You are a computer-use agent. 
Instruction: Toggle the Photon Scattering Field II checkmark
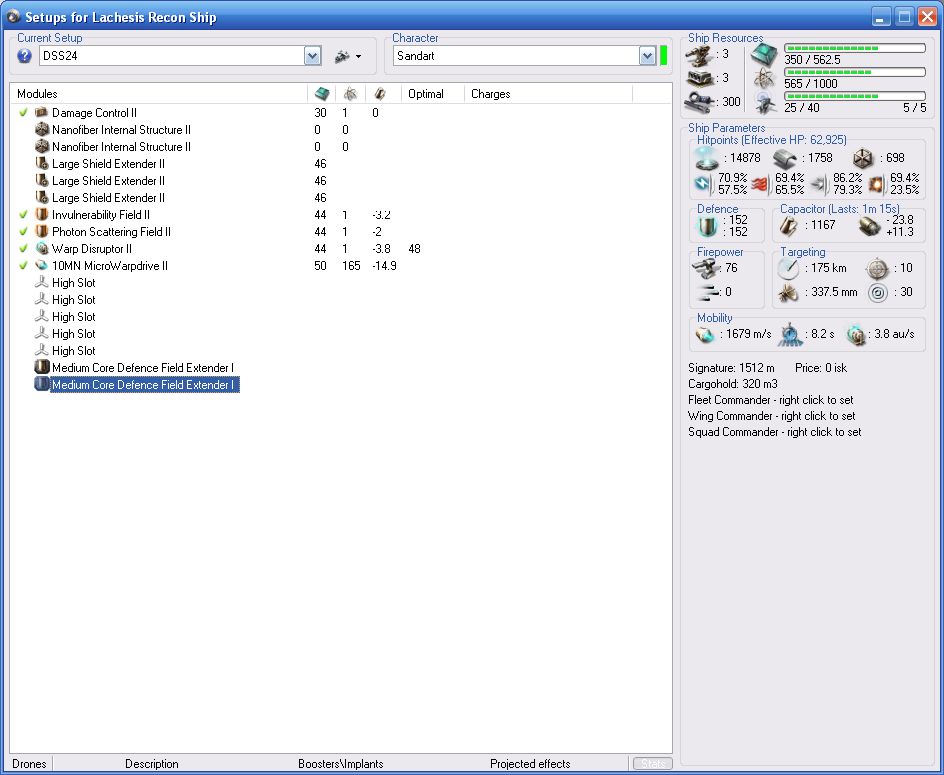[23, 231]
